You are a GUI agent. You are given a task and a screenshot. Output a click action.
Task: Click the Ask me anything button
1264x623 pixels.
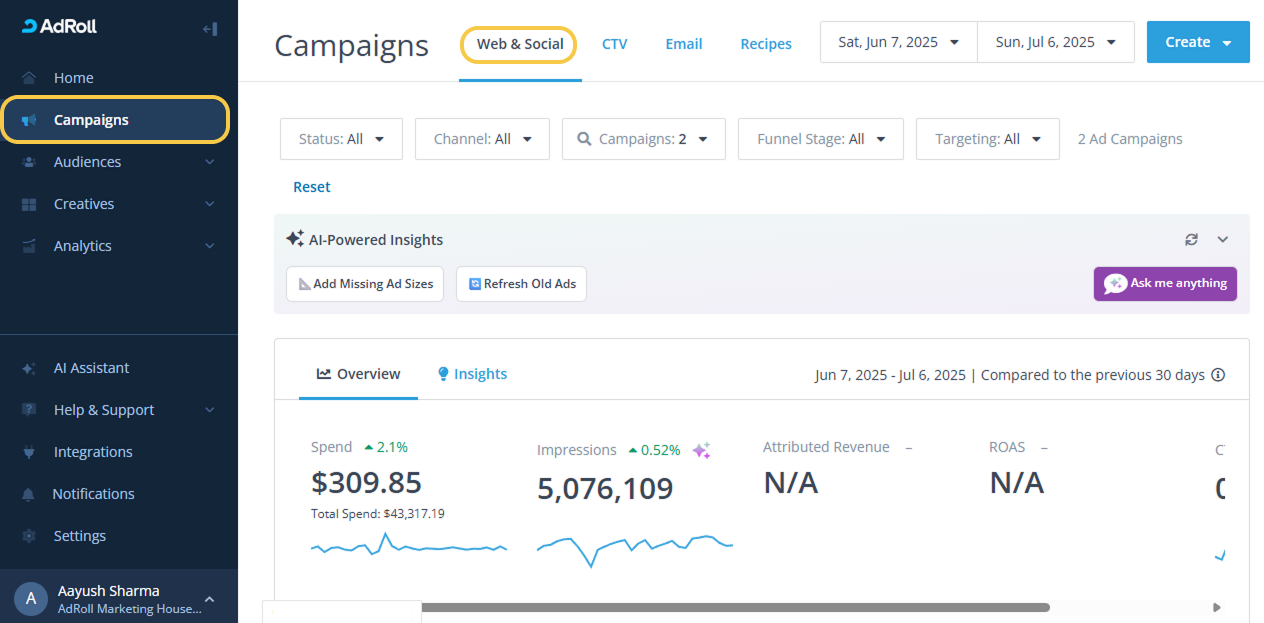(x=1165, y=284)
